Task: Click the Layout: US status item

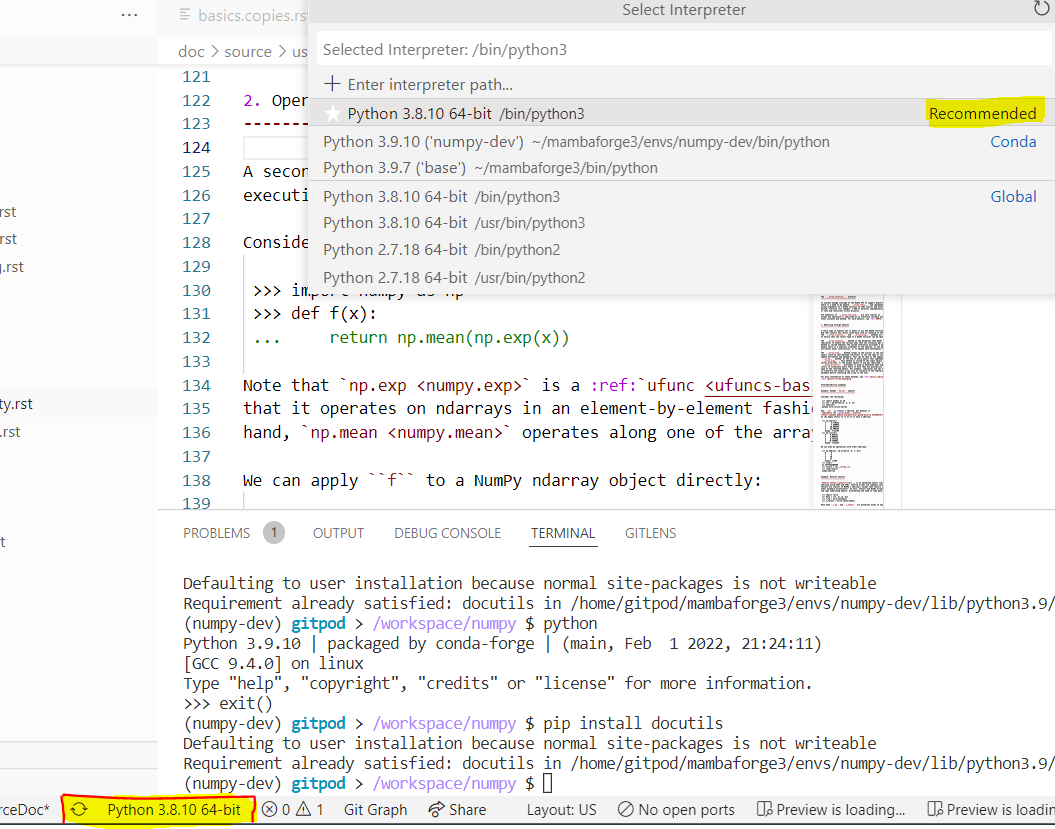Action: point(561,809)
